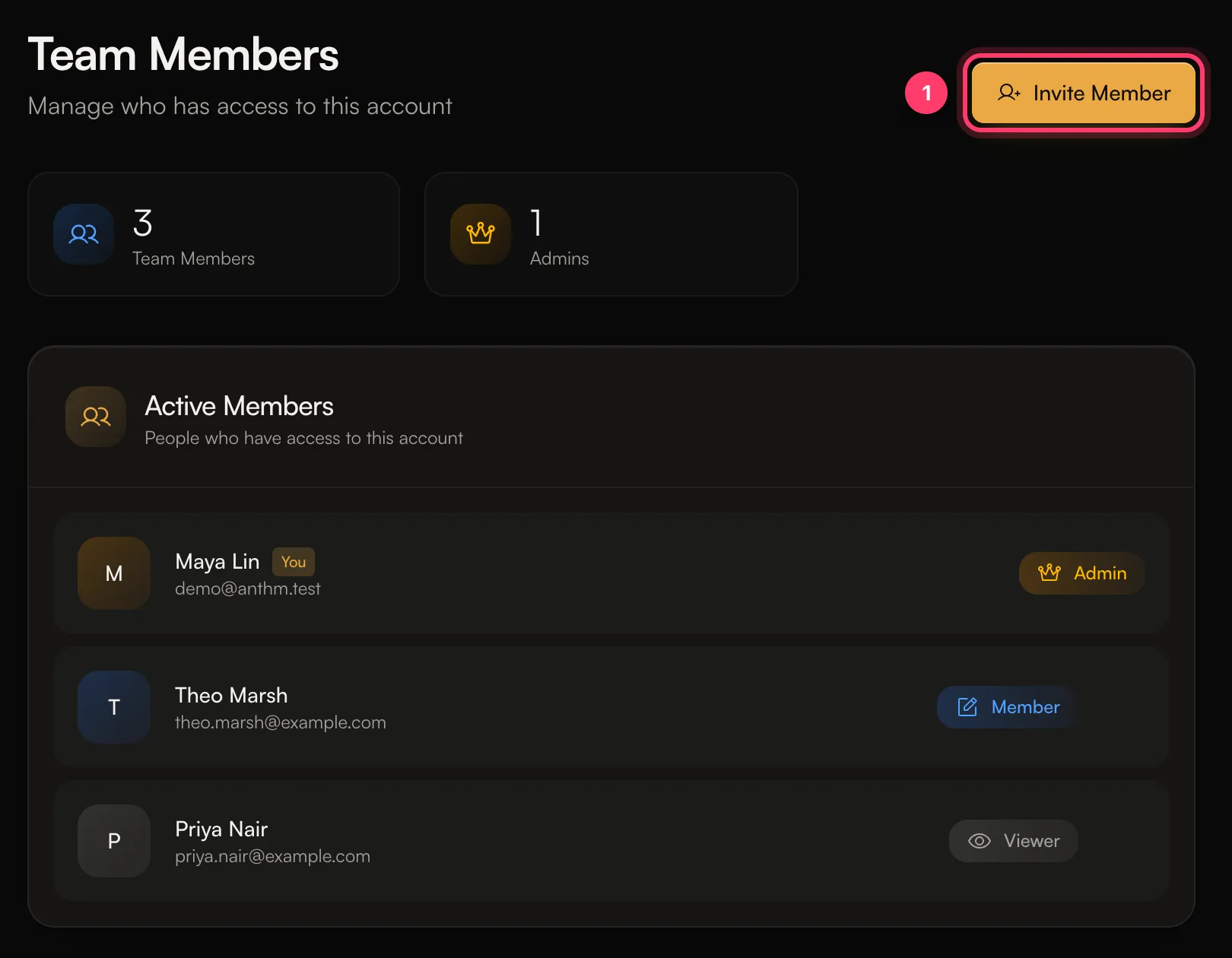Click 'Manage who has access to this account'
Screen dimensions: 1232x958
click(x=240, y=106)
